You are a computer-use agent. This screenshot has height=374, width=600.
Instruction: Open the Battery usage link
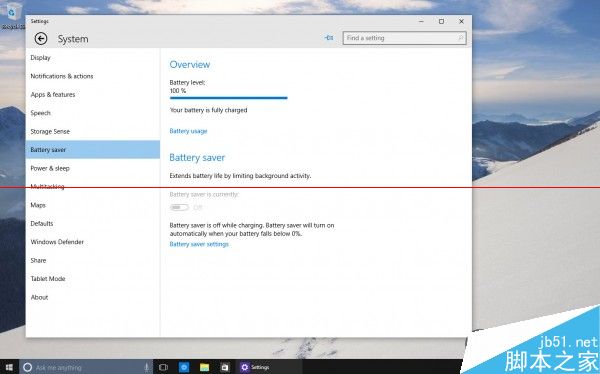[x=188, y=131]
